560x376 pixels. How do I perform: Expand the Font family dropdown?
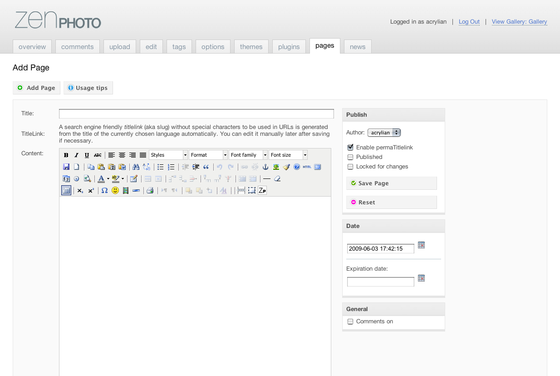point(248,155)
